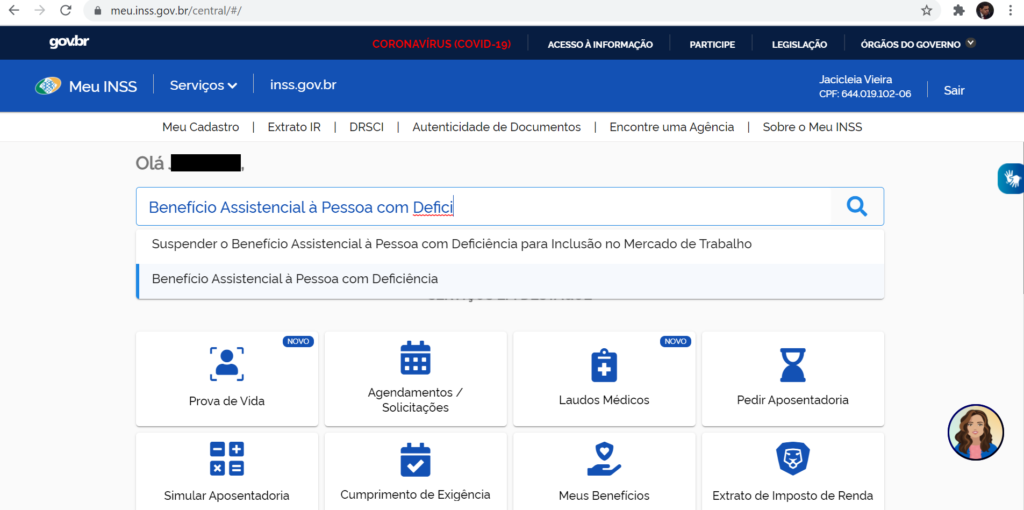Click the Simular Aposentadoria calculator icon
The width and height of the screenshot is (1024, 510).
pos(227,459)
